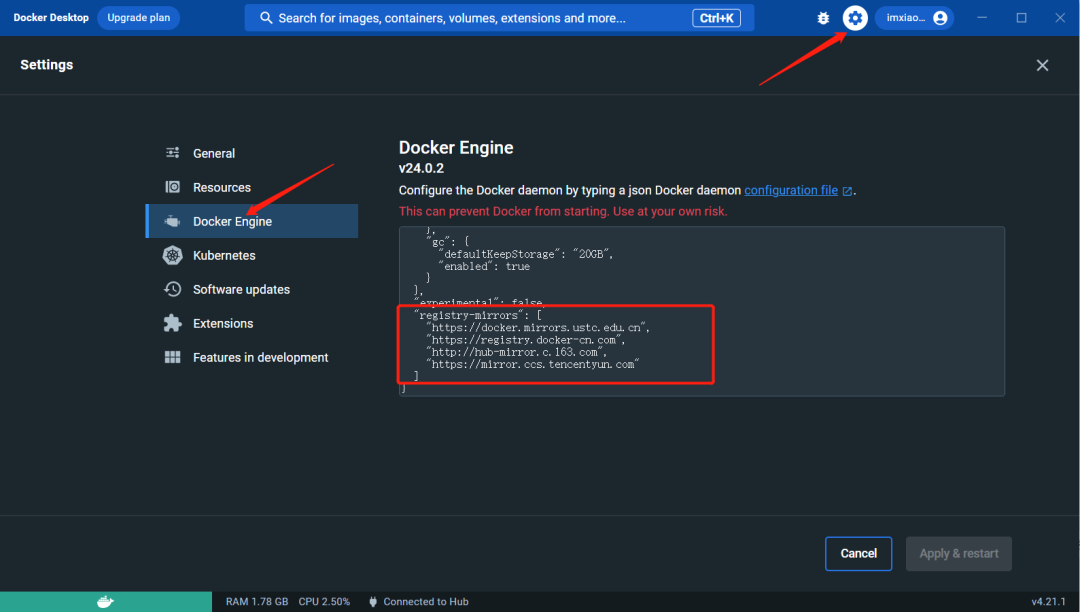Open the troubleshoot bug icon
1080x612 pixels.
pos(823,18)
